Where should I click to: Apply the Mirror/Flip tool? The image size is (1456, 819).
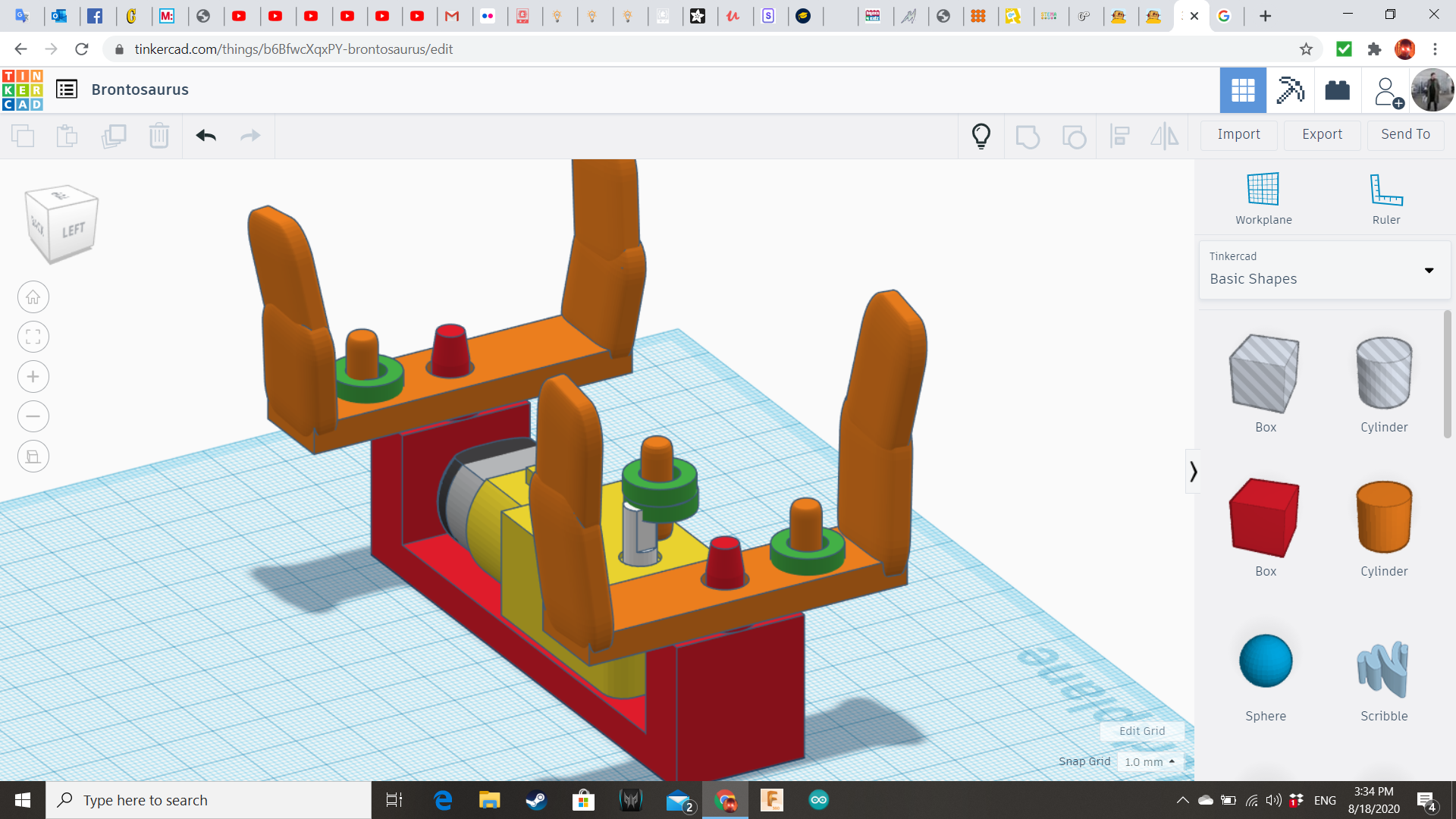pyautogui.click(x=1165, y=136)
